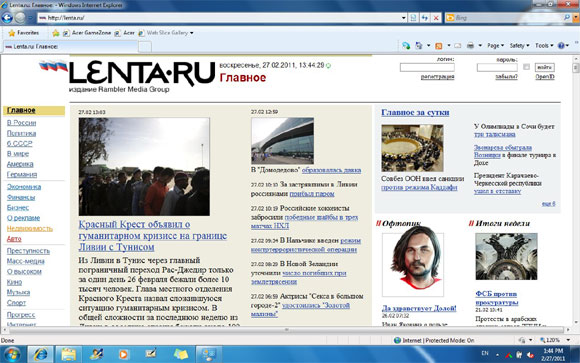Click the Favorites star icon
Screen dimensions: 580x363
(x=12, y=33)
